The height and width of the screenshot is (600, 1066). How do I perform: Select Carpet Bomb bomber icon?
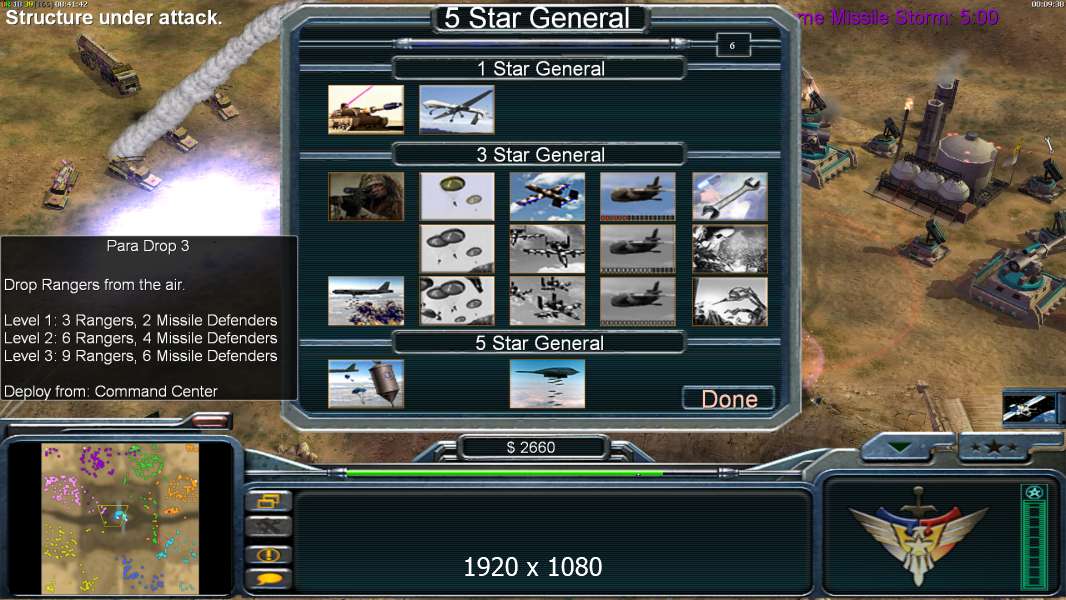coord(366,301)
